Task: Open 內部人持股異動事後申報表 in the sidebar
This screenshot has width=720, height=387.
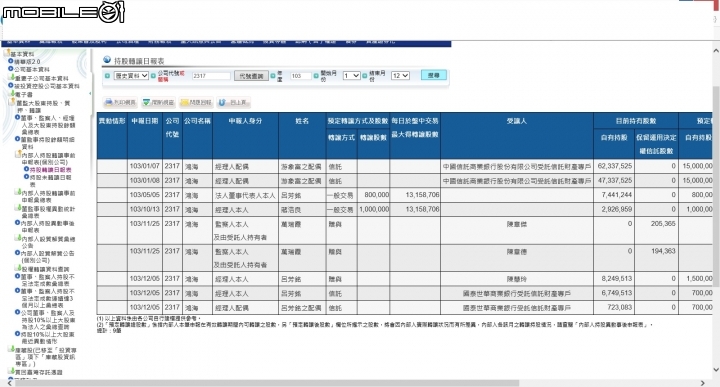Action: (x=47, y=226)
